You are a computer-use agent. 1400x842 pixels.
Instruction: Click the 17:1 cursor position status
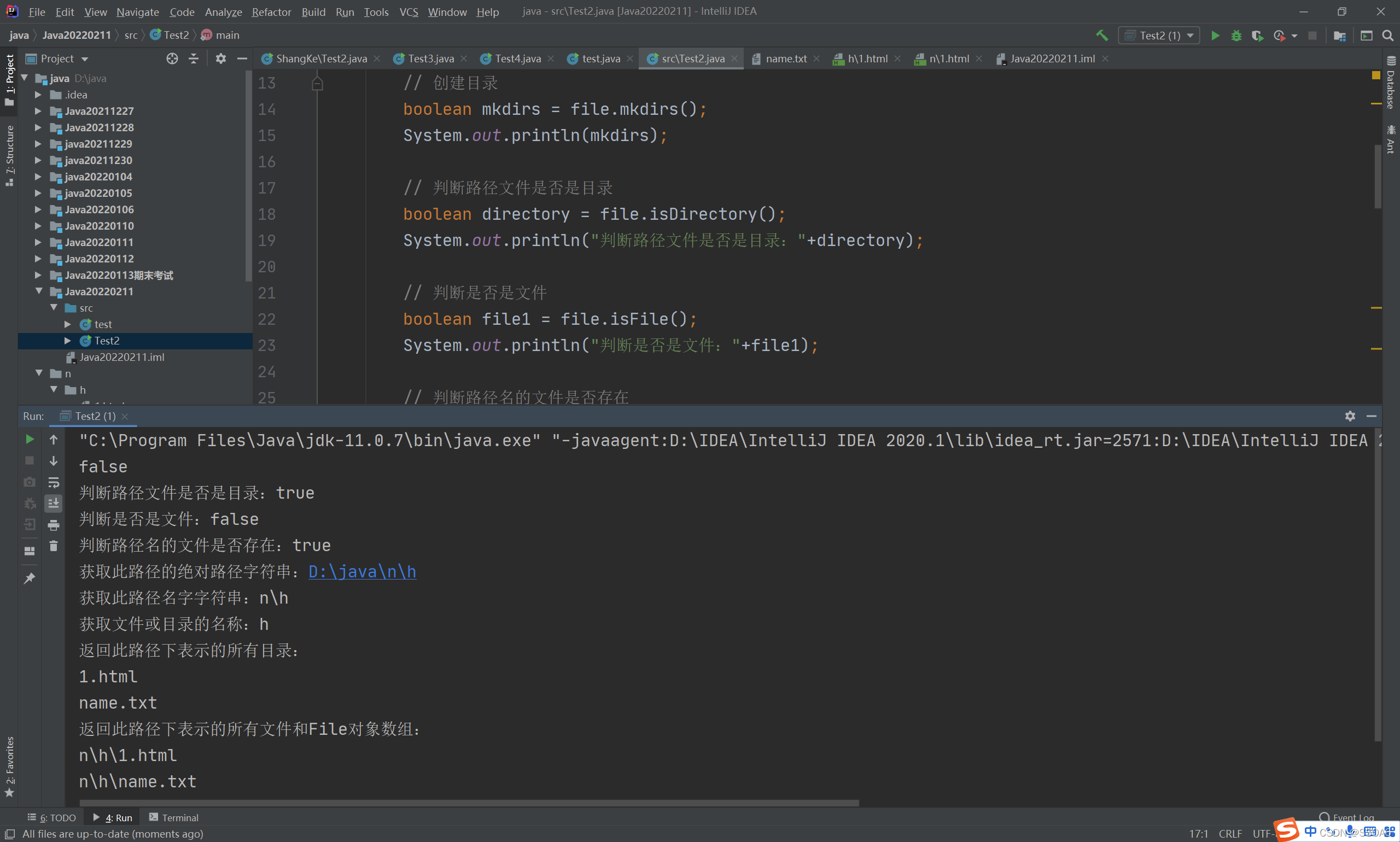[1198, 833]
